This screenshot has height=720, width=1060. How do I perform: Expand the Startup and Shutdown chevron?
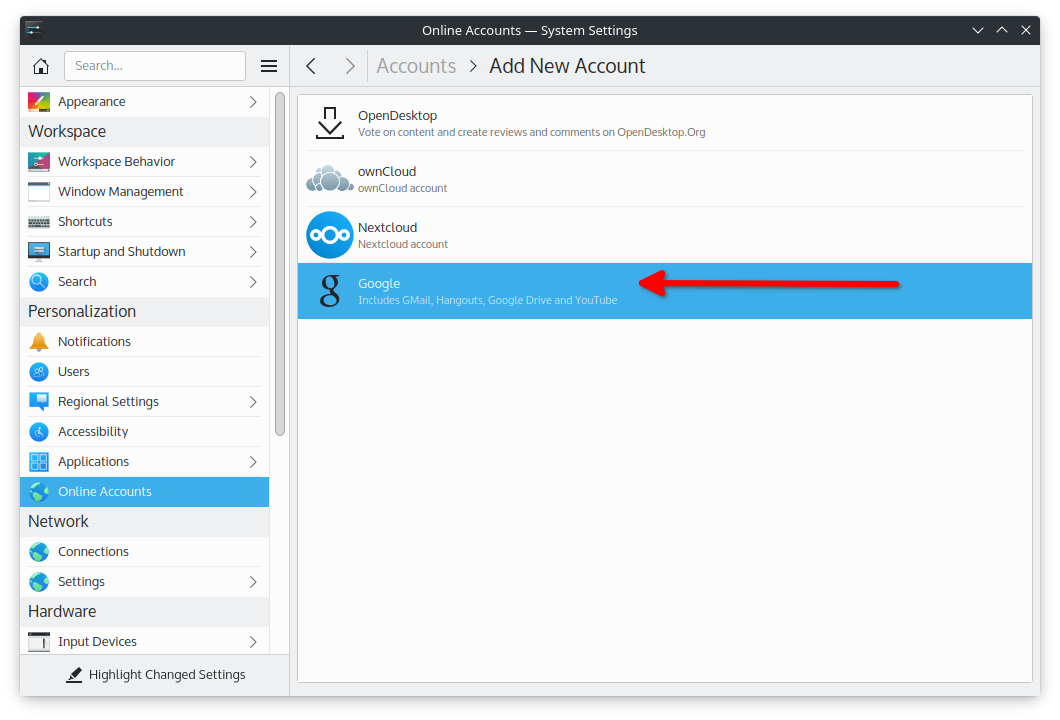[x=253, y=252]
